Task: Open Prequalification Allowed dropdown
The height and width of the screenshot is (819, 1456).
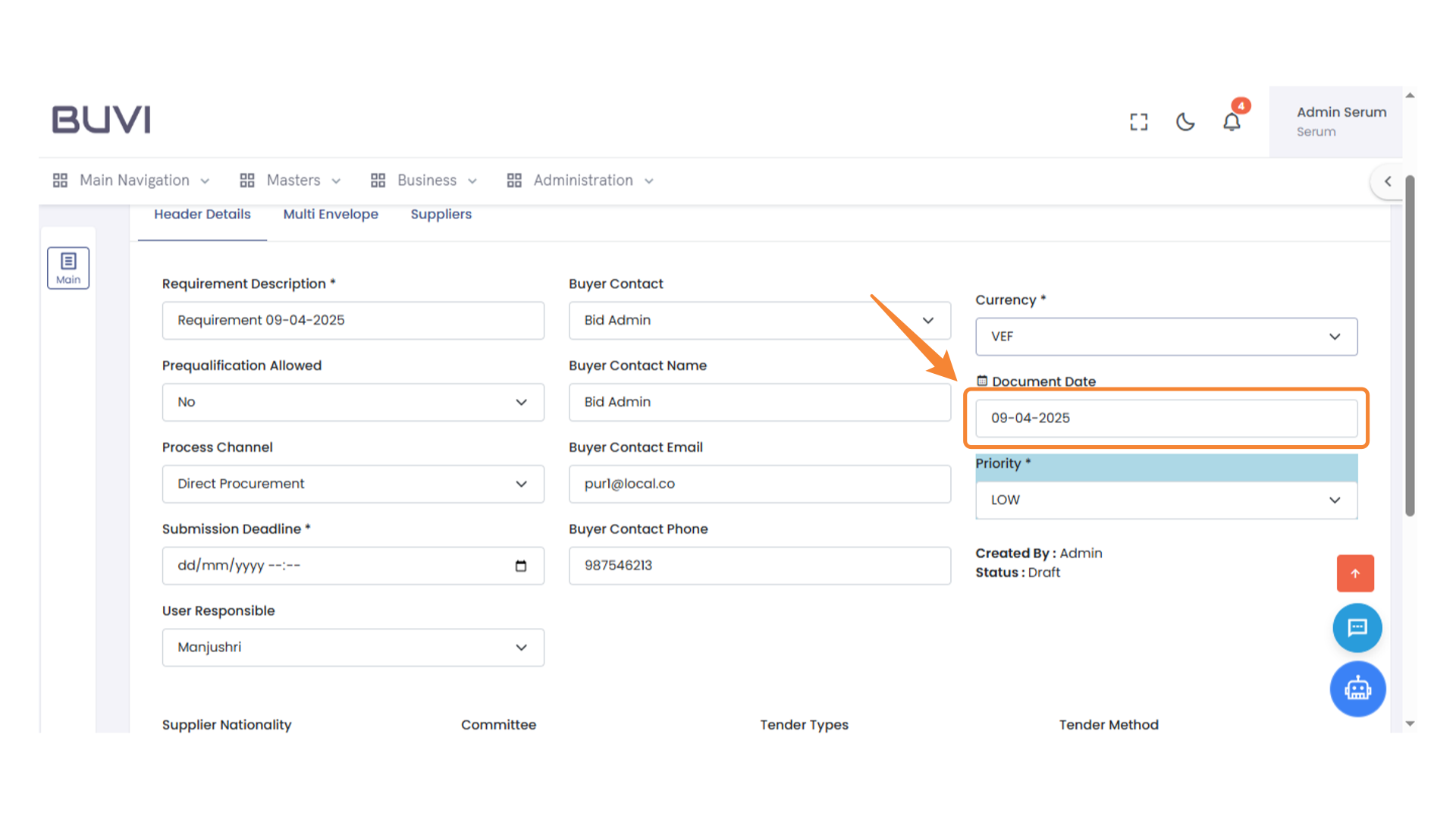Action: [x=353, y=402]
